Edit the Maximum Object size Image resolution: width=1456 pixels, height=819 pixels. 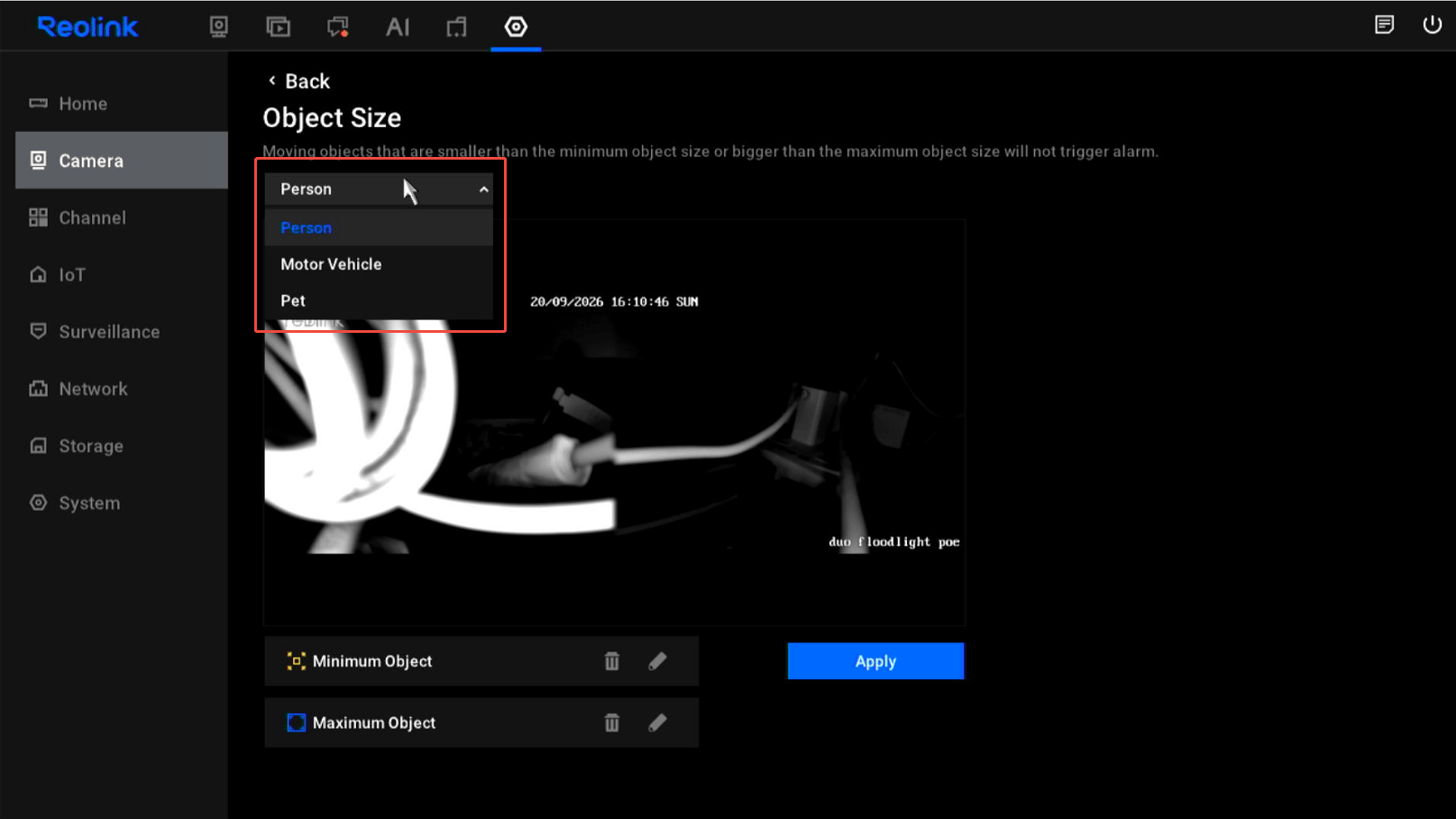657,722
